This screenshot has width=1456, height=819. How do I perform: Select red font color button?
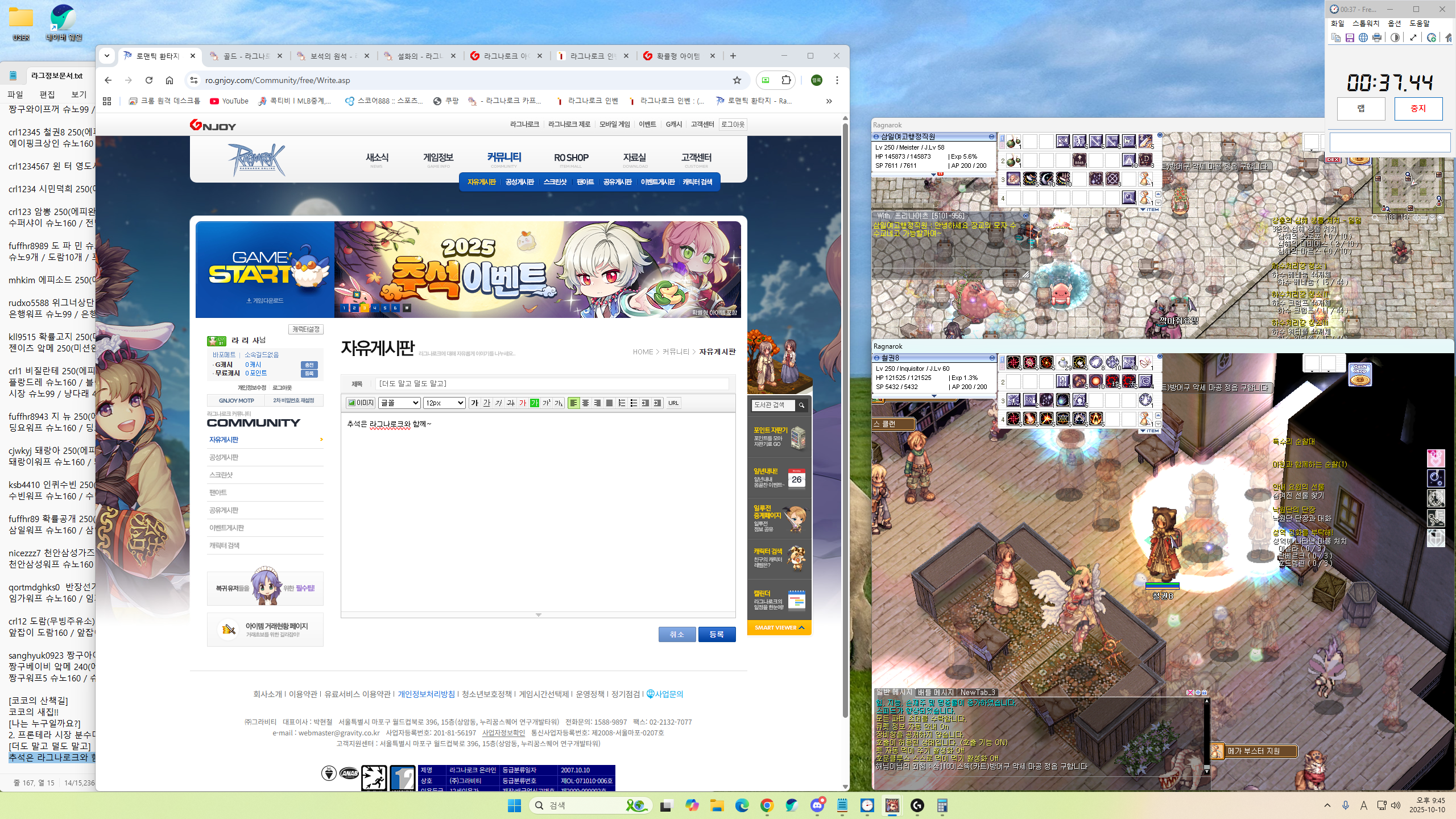click(x=523, y=403)
